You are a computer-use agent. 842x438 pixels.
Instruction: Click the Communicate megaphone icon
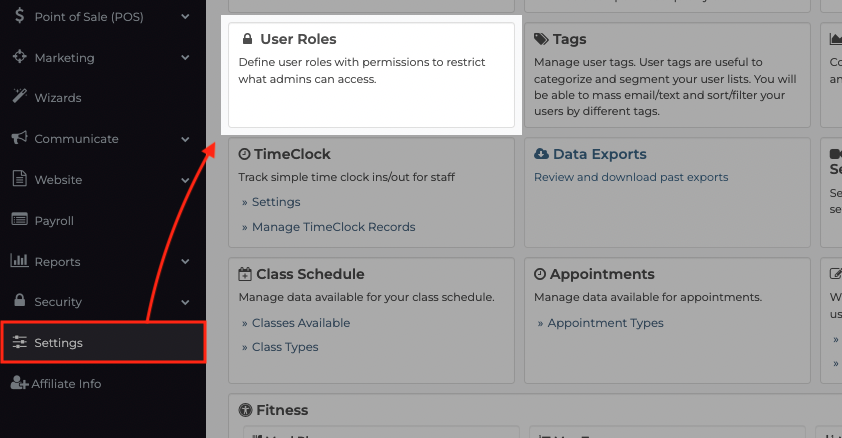click(19, 137)
